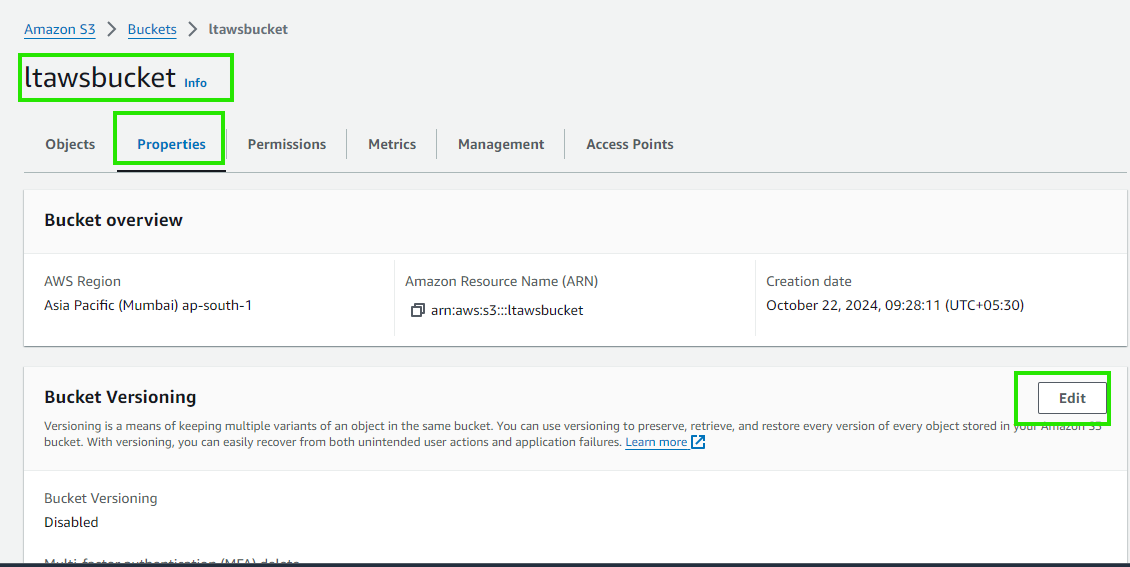Switch to the Metrics tab
The image size is (1130, 567).
point(392,144)
